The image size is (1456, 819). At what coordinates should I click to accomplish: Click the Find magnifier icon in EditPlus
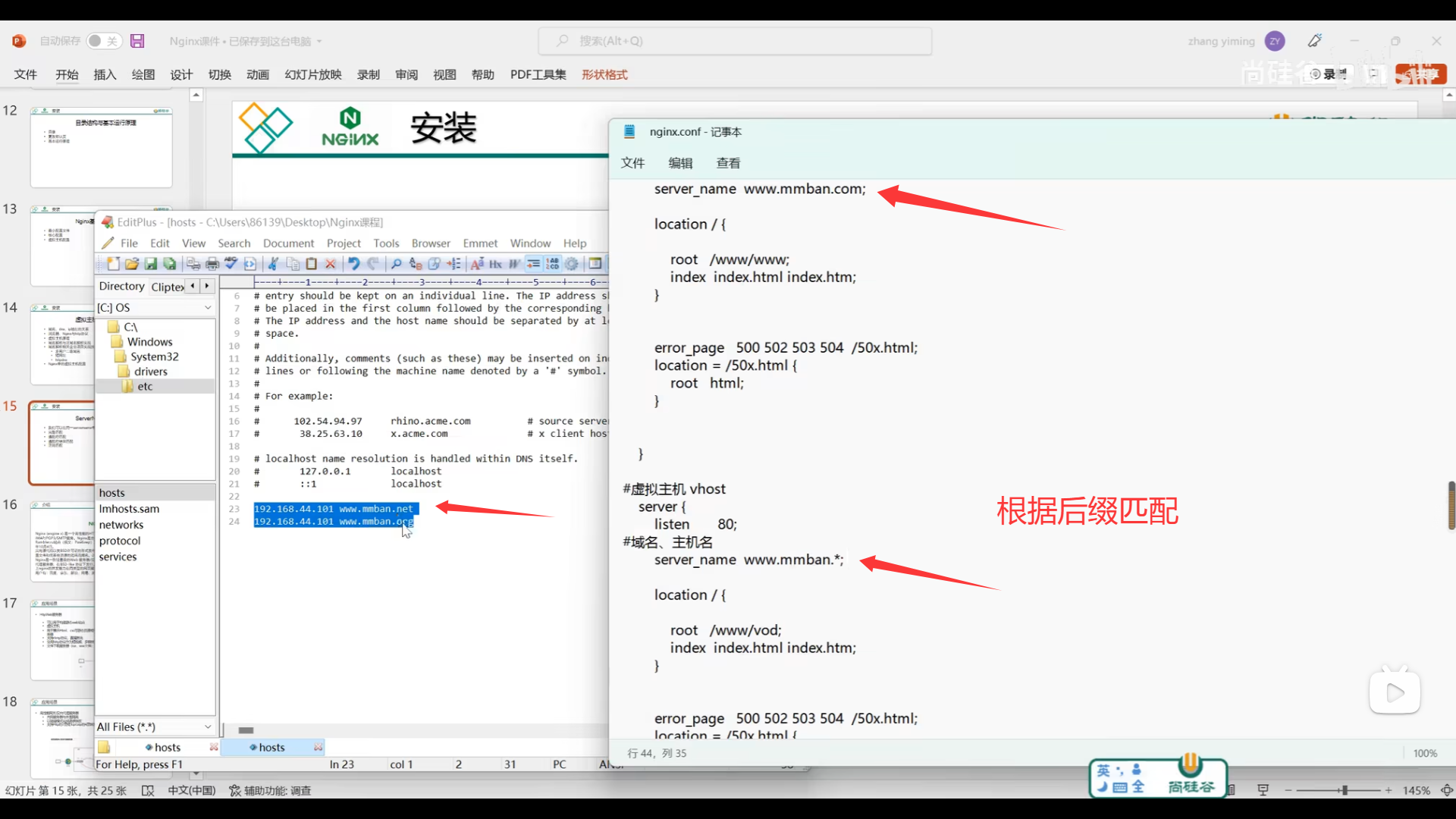click(396, 264)
